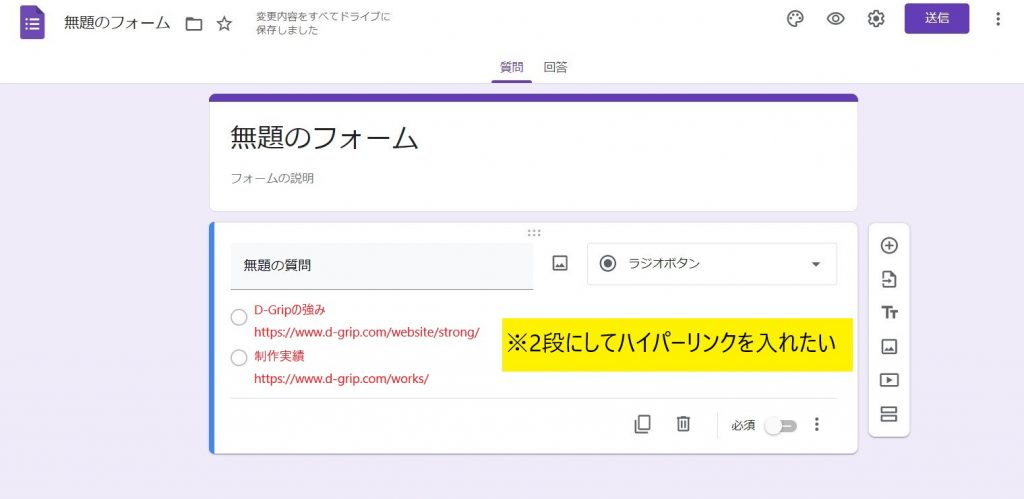Delete the question with trash icon

pyautogui.click(x=683, y=424)
